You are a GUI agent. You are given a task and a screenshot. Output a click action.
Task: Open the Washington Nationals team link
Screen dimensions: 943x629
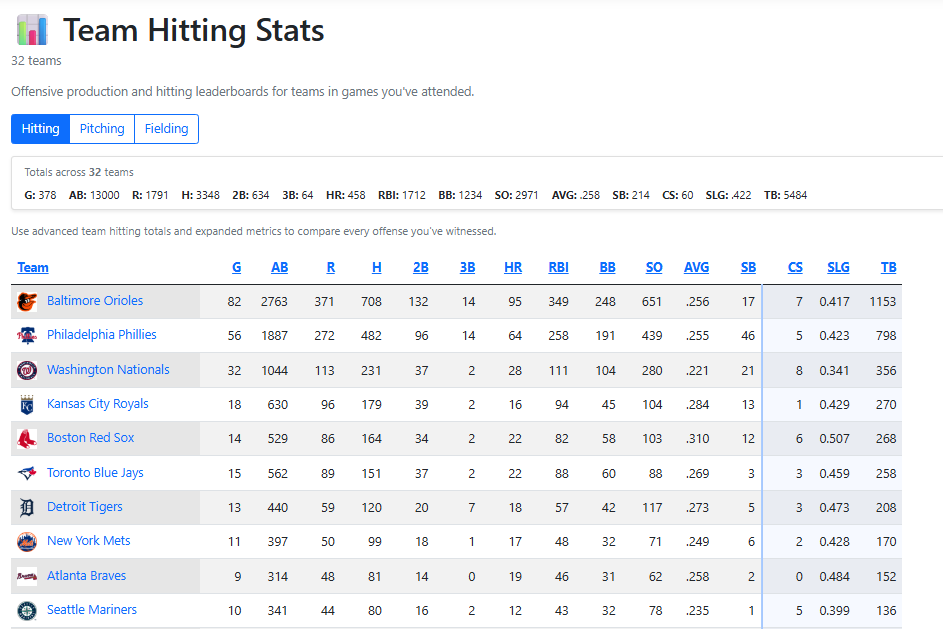(108, 370)
